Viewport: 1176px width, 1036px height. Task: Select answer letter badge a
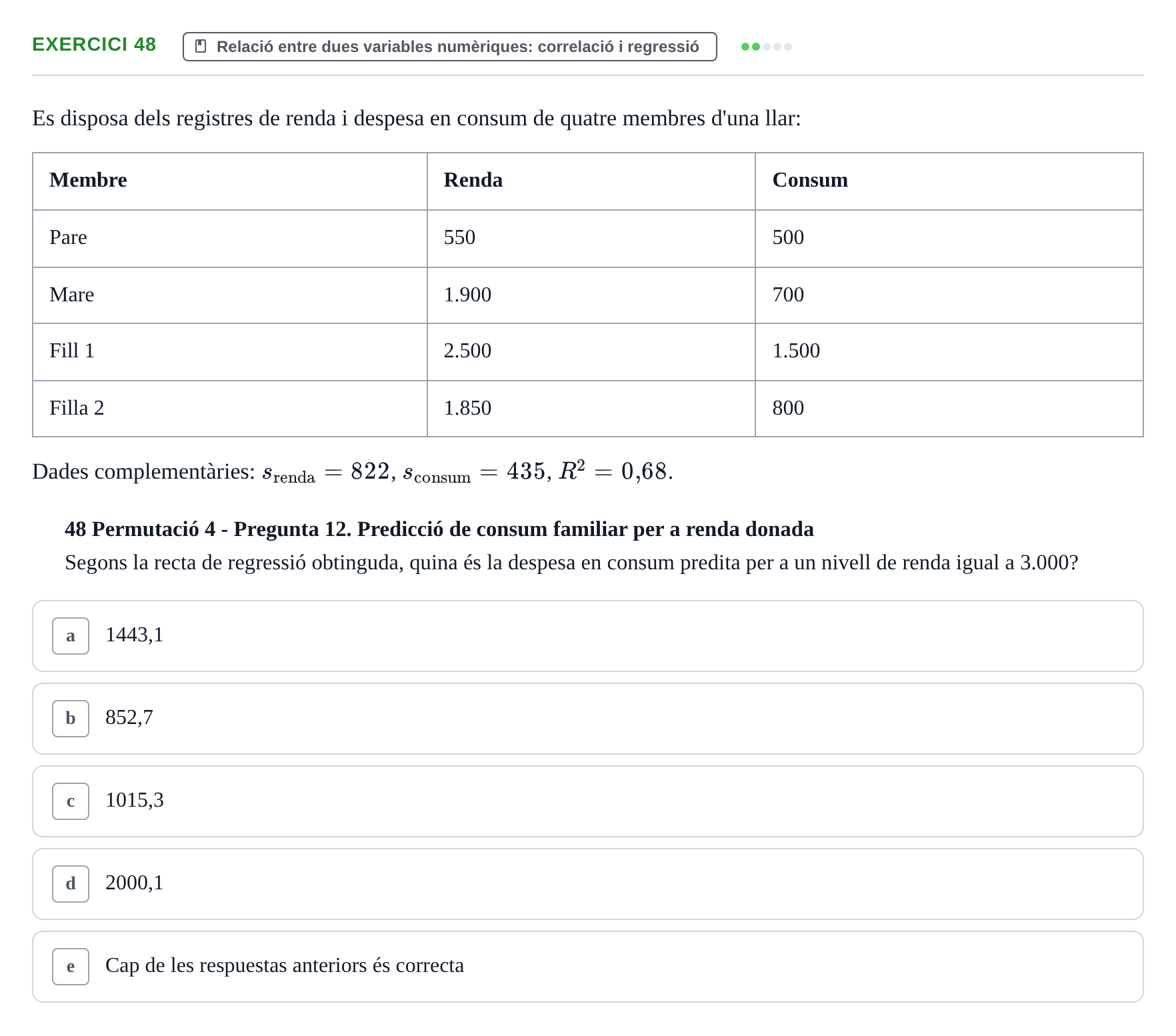pyautogui.click(x=71, y=636)
